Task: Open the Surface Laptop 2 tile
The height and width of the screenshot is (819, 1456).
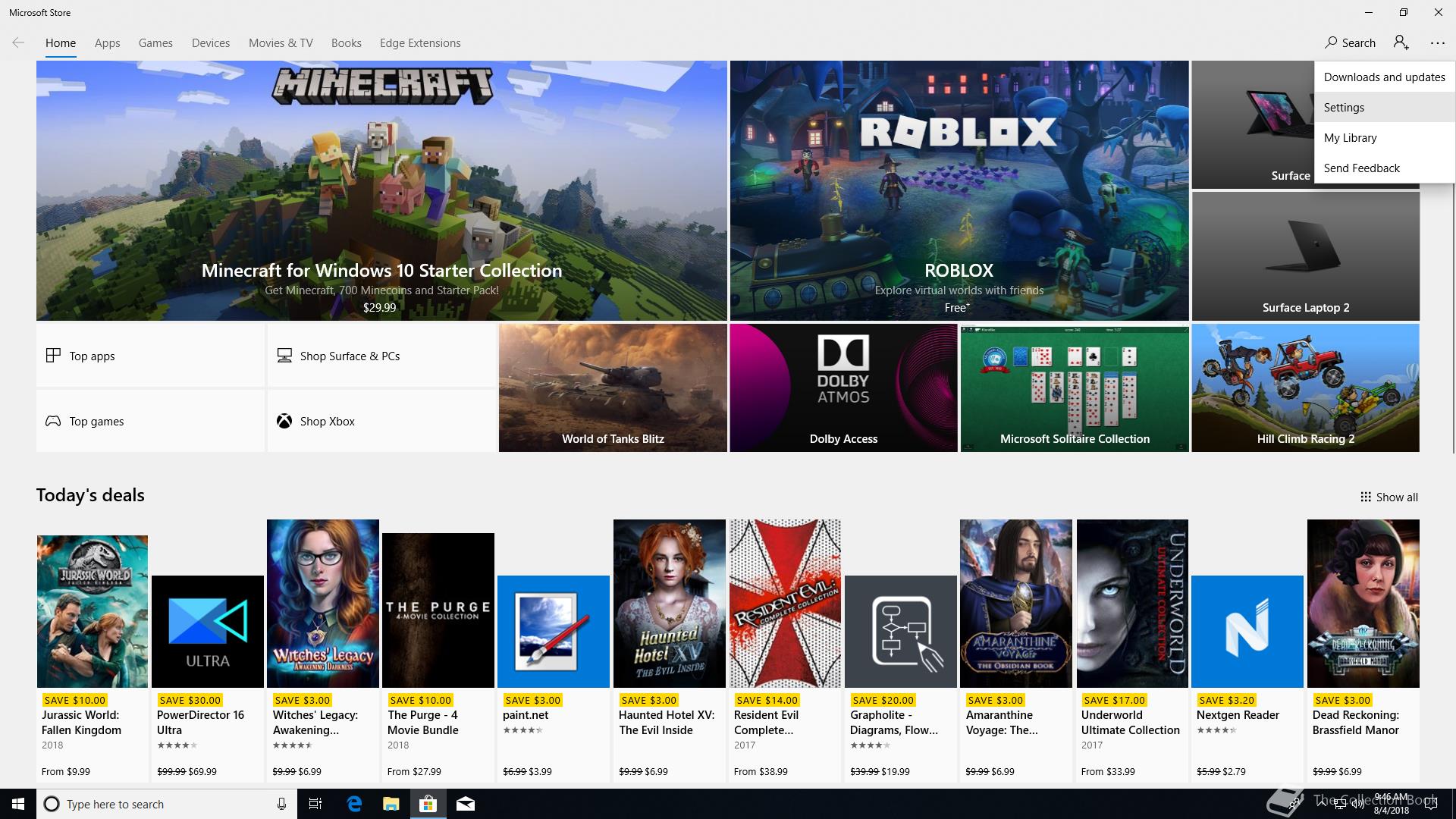Action: 1305,256
